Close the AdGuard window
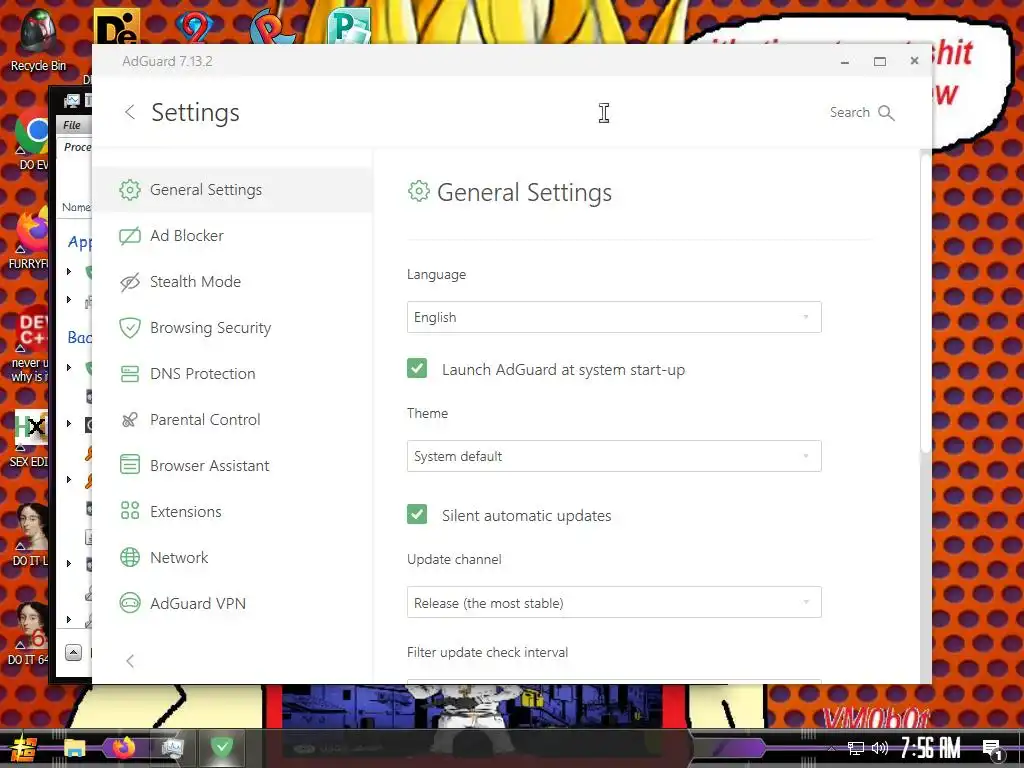1024x768 pixels. point(914,61)
